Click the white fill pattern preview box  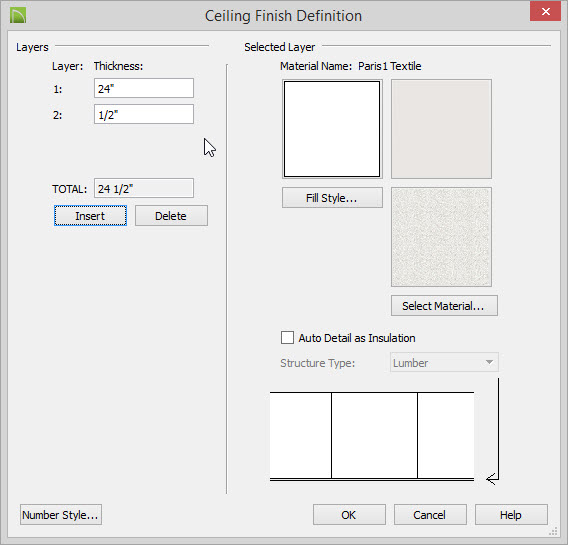click(332, 129)
